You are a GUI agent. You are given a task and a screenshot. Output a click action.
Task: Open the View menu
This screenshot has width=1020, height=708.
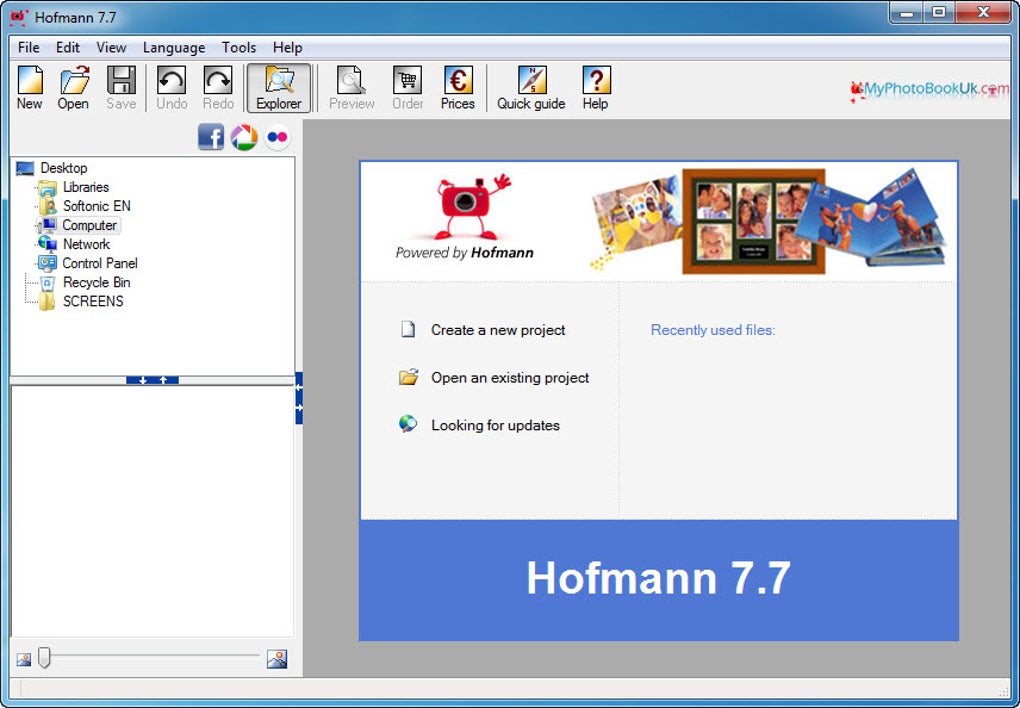[x=111, y=48]
